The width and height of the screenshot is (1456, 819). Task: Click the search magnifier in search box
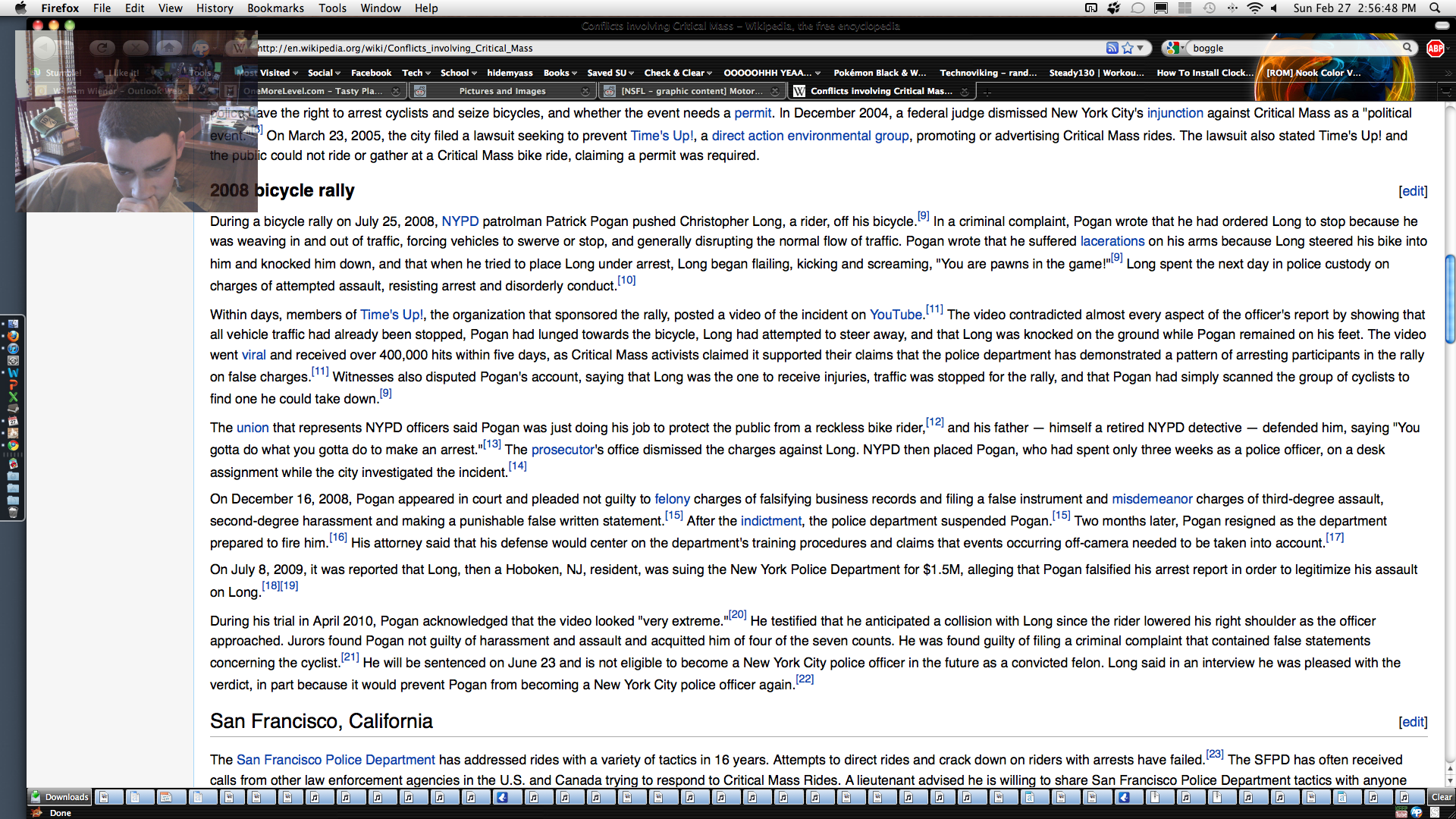[x=1407, y=48]
